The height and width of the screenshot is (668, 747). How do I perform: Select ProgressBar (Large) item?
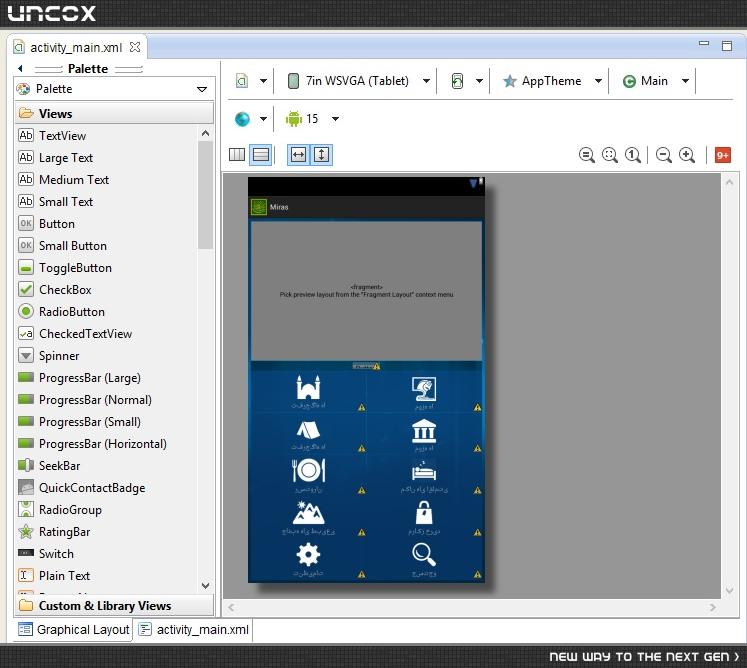[80, 378]
